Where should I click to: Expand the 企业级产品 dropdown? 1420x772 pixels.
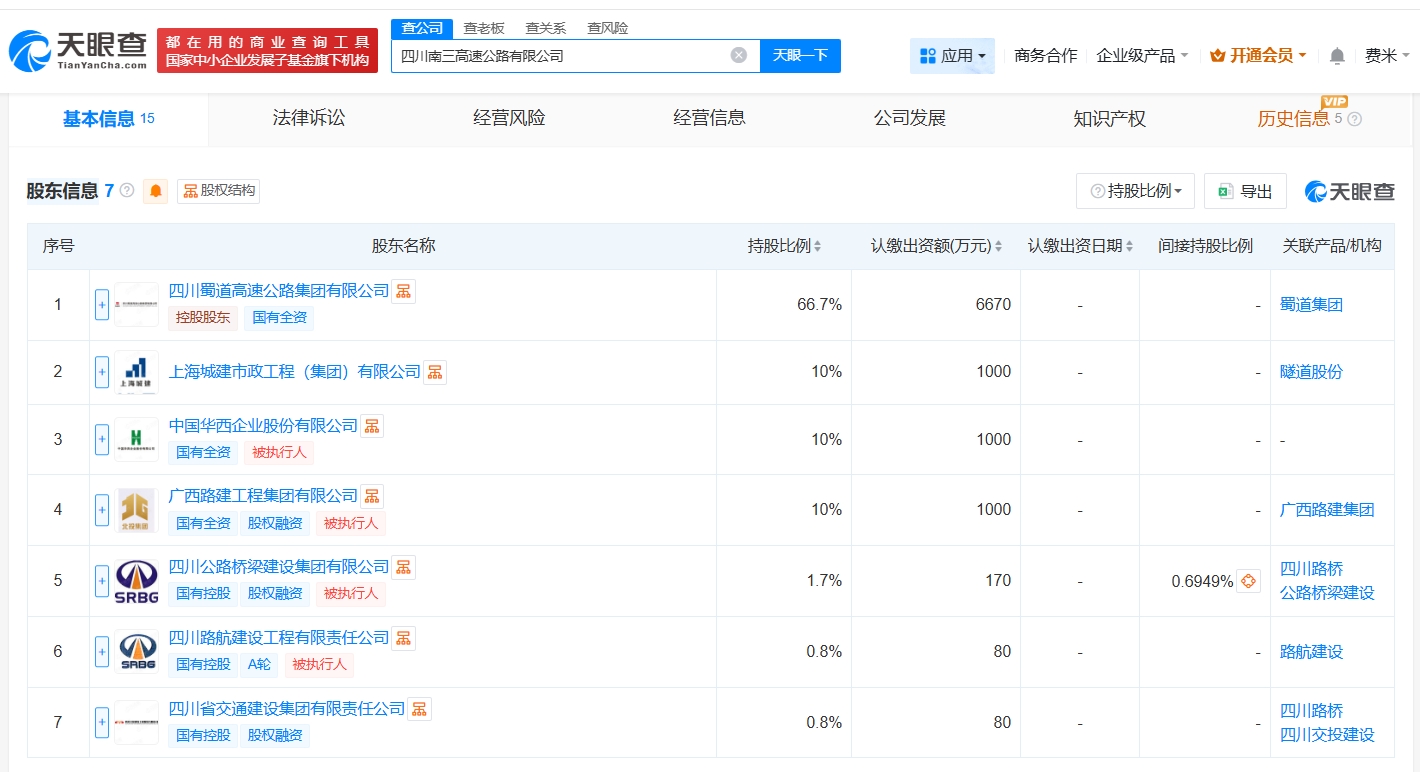(x=1142, y=56)
